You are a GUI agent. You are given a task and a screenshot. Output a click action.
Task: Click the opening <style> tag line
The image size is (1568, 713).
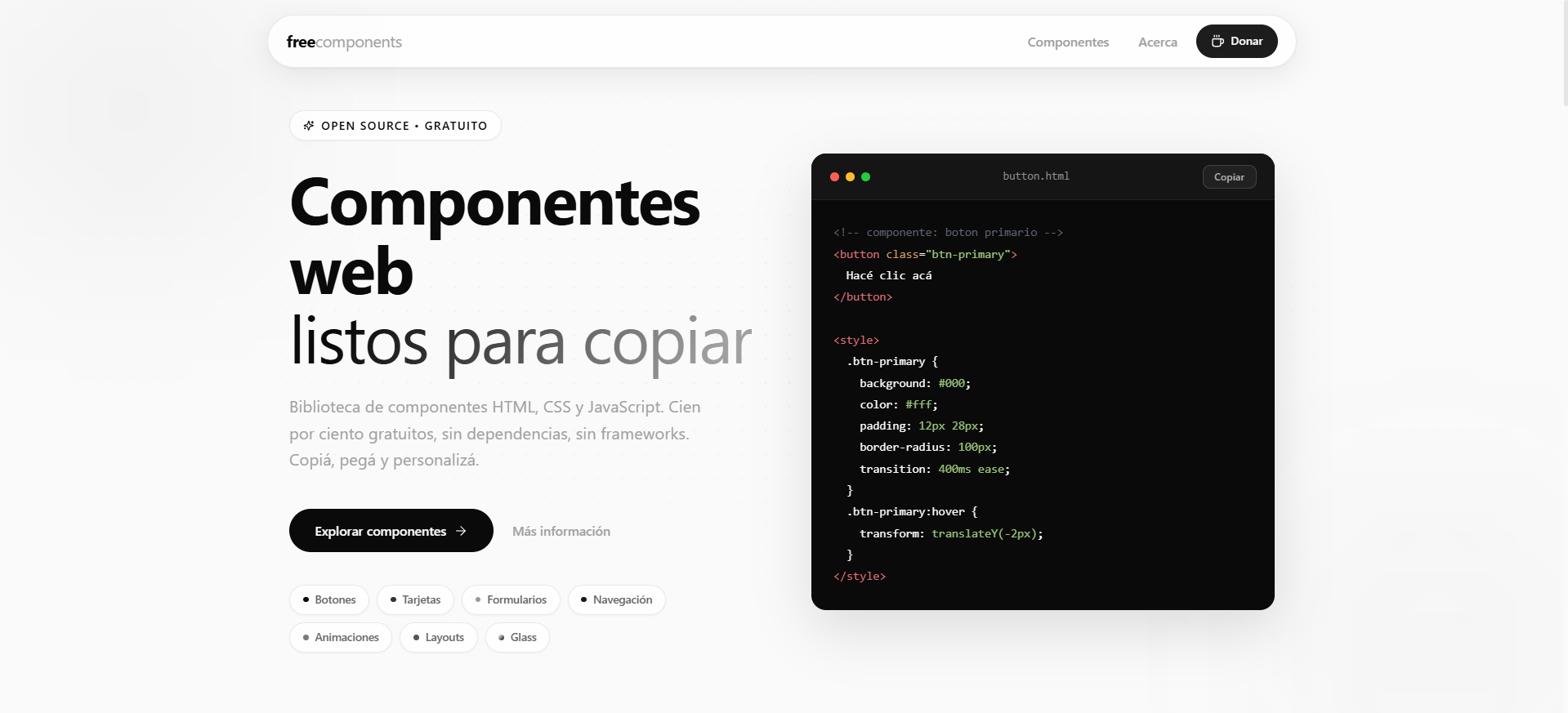[x=856, y=340]
